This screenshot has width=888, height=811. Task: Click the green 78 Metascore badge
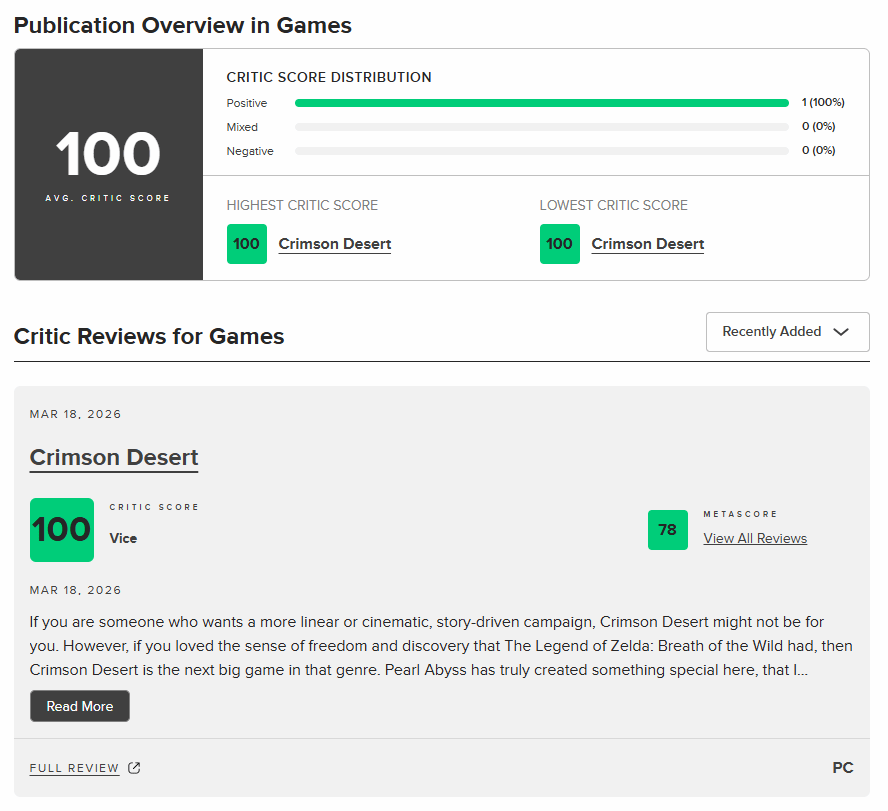[x=667, y=530]
